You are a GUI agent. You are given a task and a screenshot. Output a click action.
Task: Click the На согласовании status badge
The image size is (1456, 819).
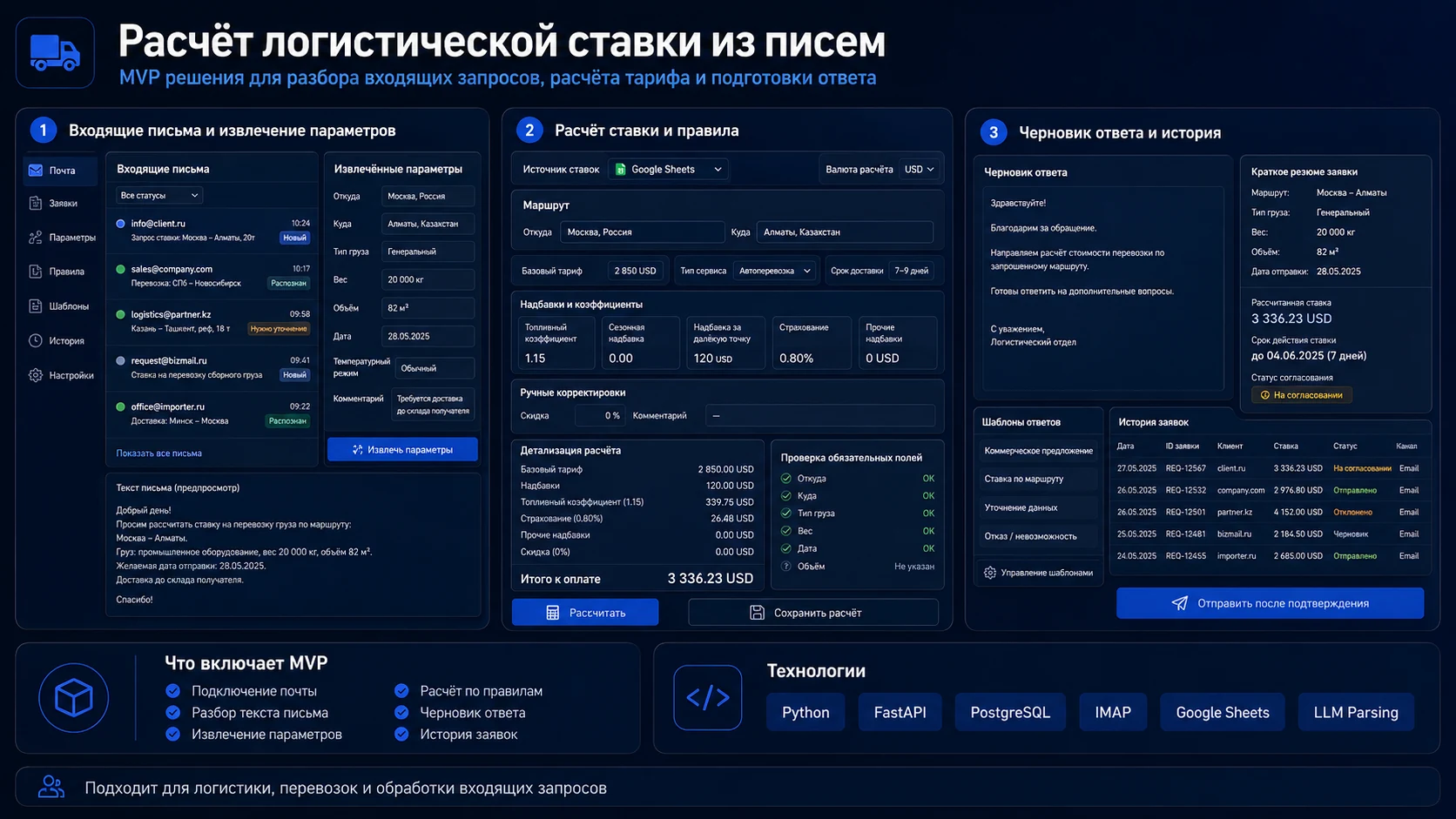[x=1302, y=395]
